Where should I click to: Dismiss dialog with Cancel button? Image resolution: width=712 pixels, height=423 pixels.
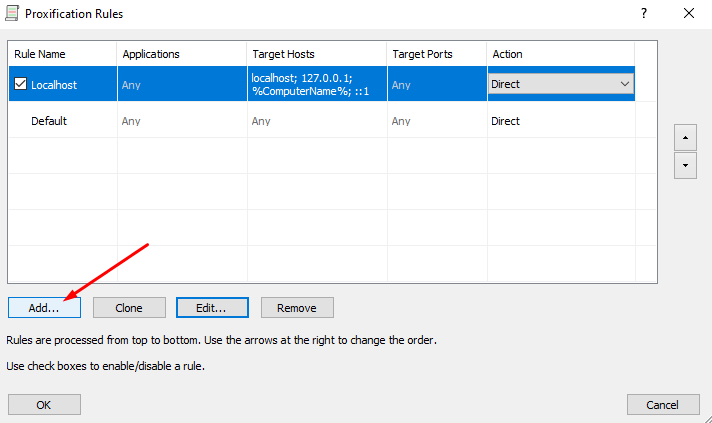pos(663,404)
